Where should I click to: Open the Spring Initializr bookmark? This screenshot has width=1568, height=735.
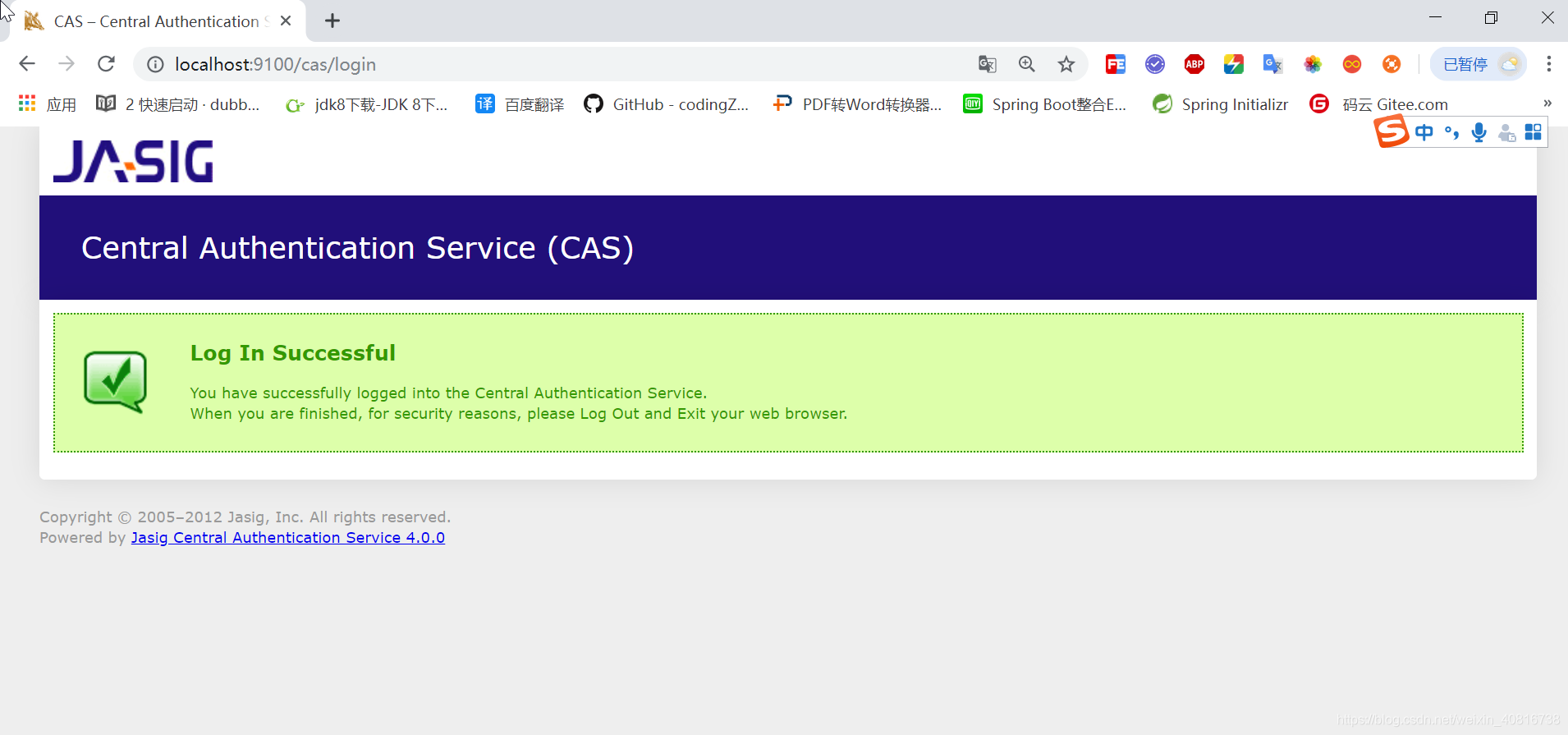pyautogui.click(x=1221, y=104)
